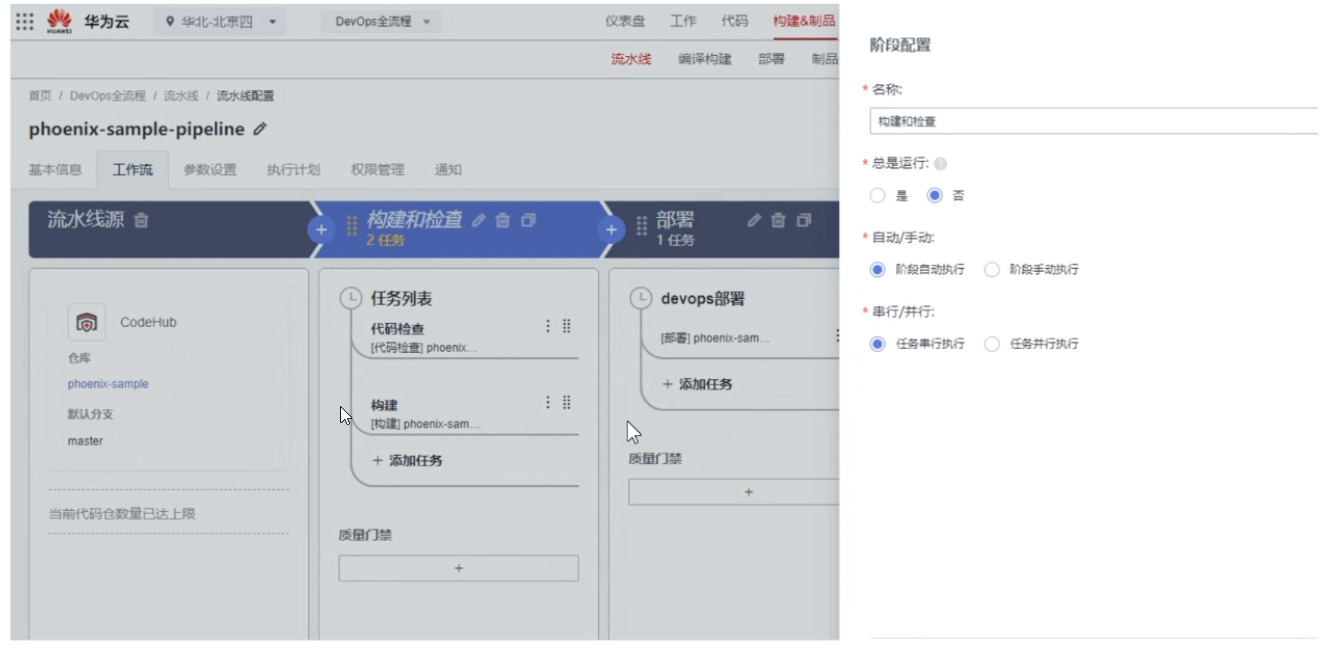Go to 部署 sub-navigation item
The image size is (1342, 651).
pos(771,59)
